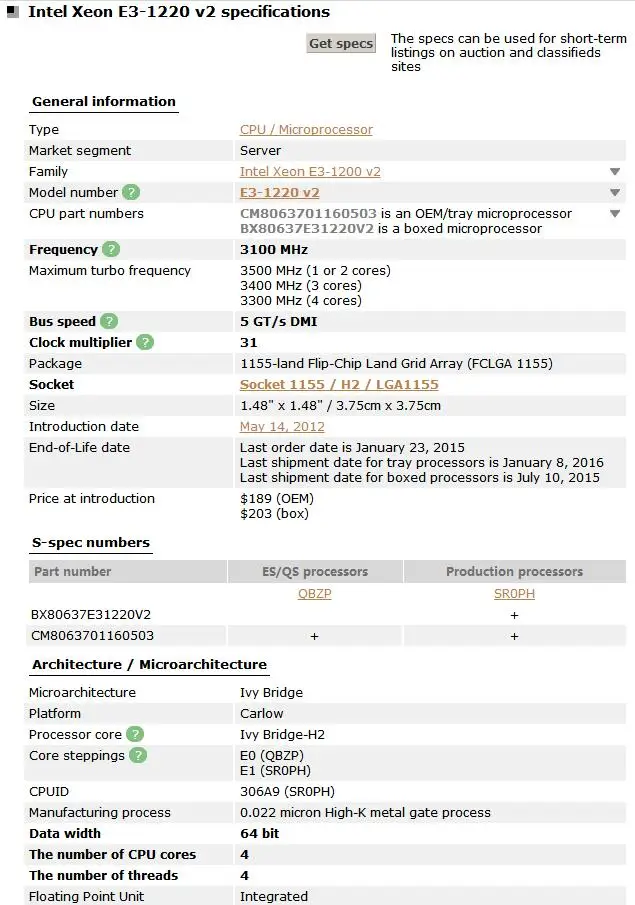
Task: Click help icon beside Clock multiplier
Action: [146, 343]
